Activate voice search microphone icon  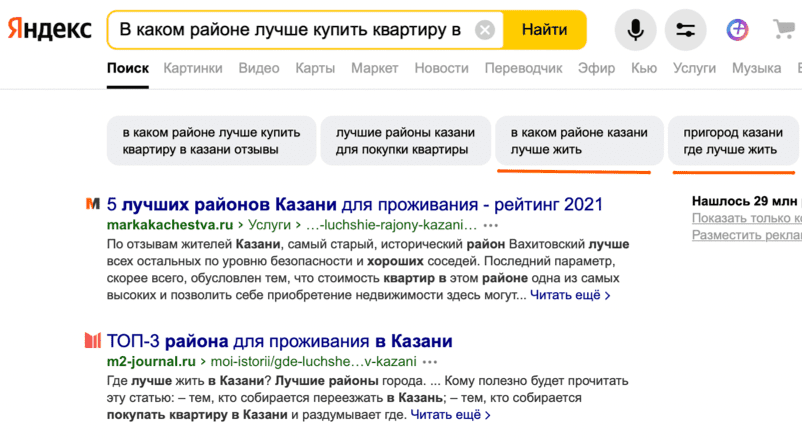pos(635,30)
